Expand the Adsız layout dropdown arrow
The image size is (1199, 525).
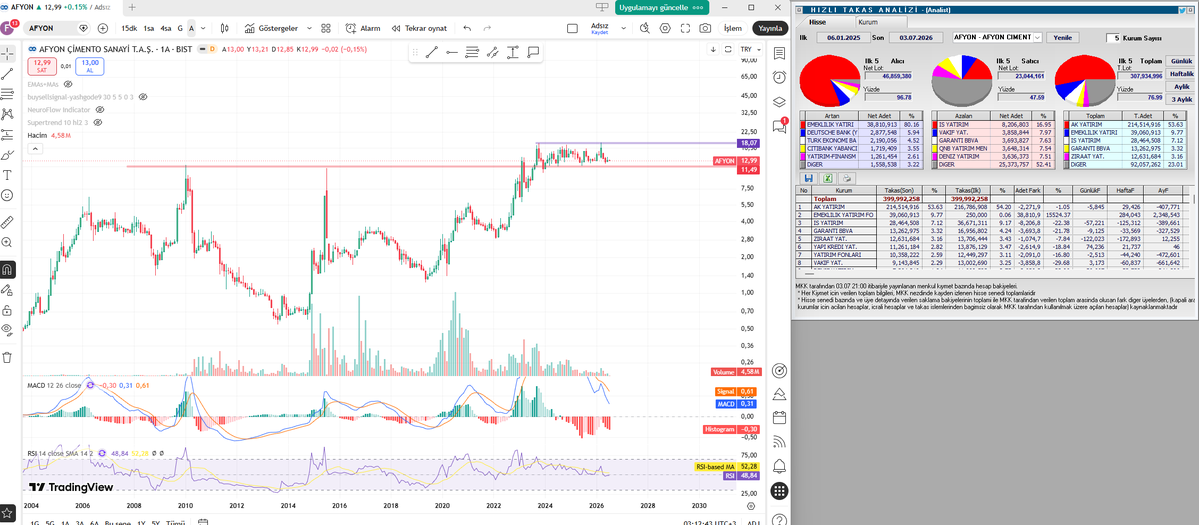[622, 28]
